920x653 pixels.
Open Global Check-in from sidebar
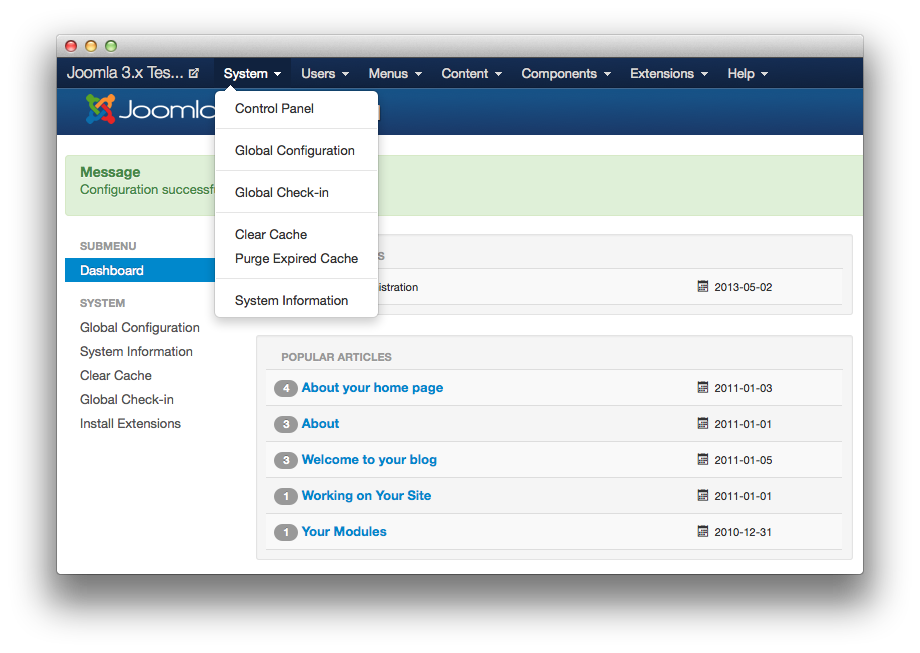click(127, 400)
